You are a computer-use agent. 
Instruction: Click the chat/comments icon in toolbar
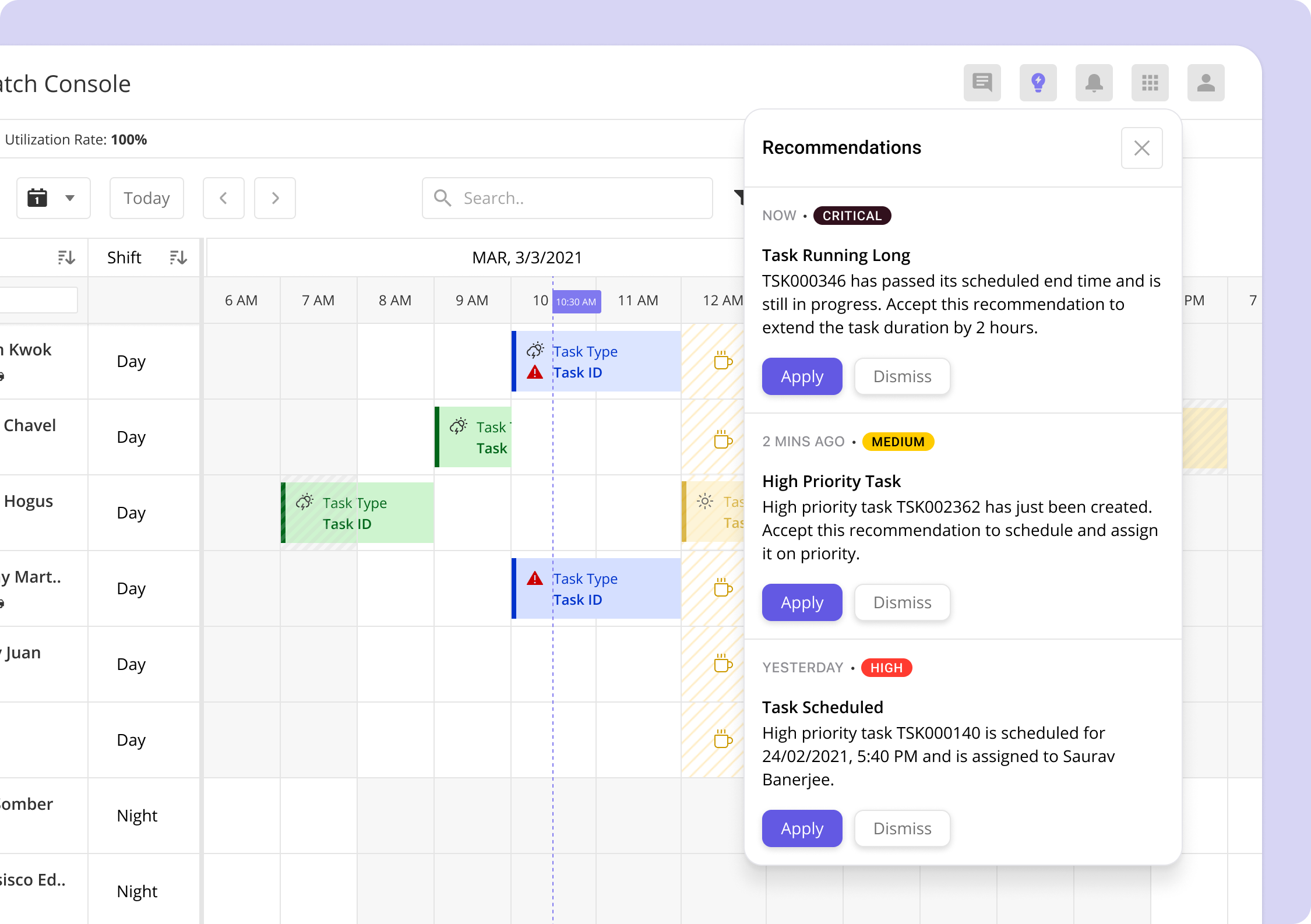983,83
